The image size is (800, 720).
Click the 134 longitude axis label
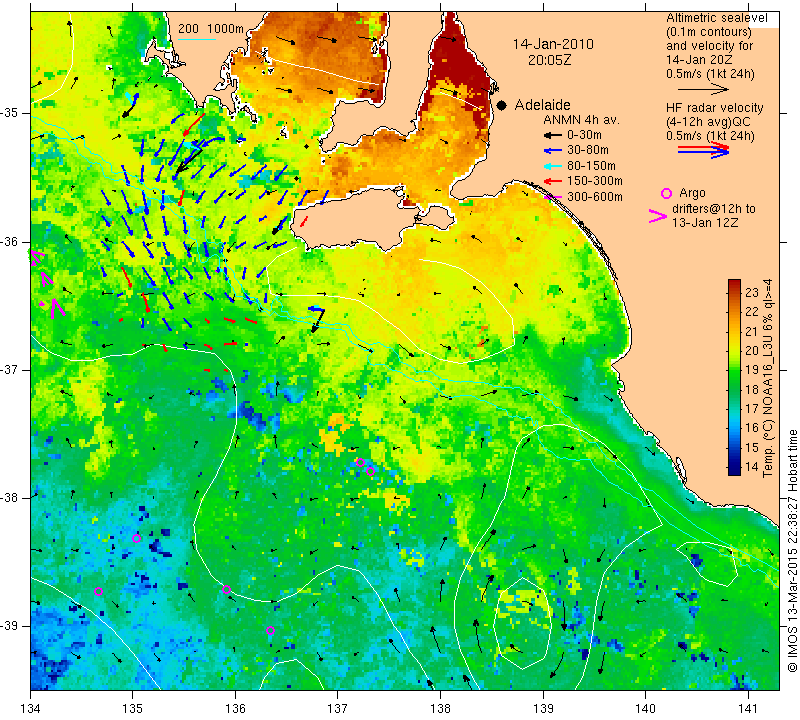[31, 709]
